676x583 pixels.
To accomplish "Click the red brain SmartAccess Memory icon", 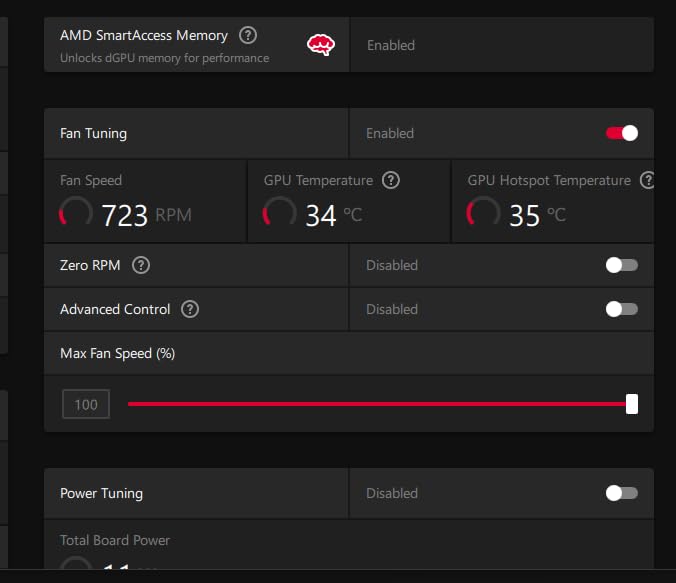I will point(321,45).
